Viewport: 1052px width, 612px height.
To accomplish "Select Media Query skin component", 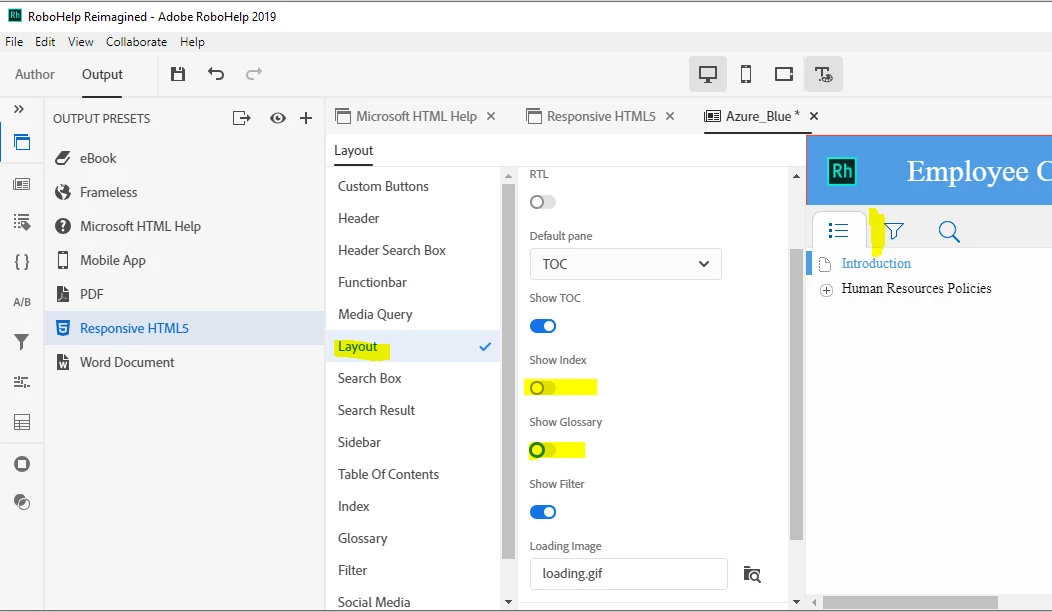I will click(x=413, y=315).
